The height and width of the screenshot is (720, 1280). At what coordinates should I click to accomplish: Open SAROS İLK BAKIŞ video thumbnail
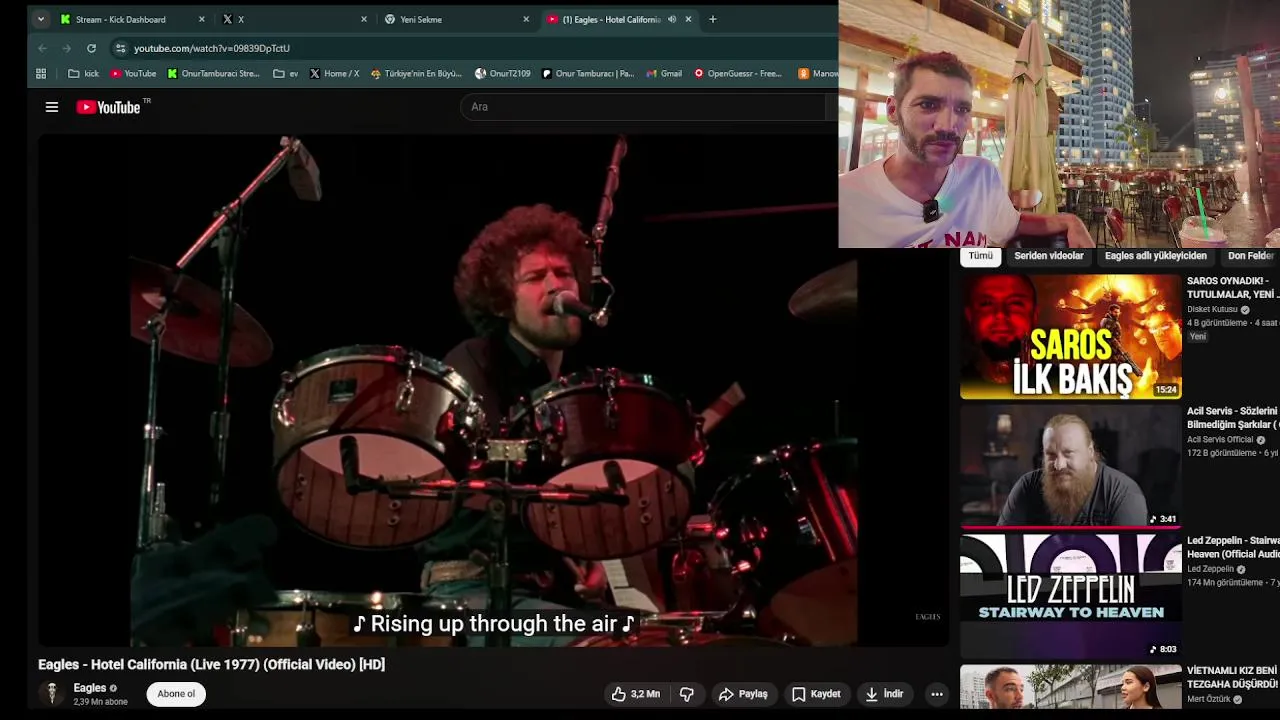pyautogui.click(x=1070, y=336)
